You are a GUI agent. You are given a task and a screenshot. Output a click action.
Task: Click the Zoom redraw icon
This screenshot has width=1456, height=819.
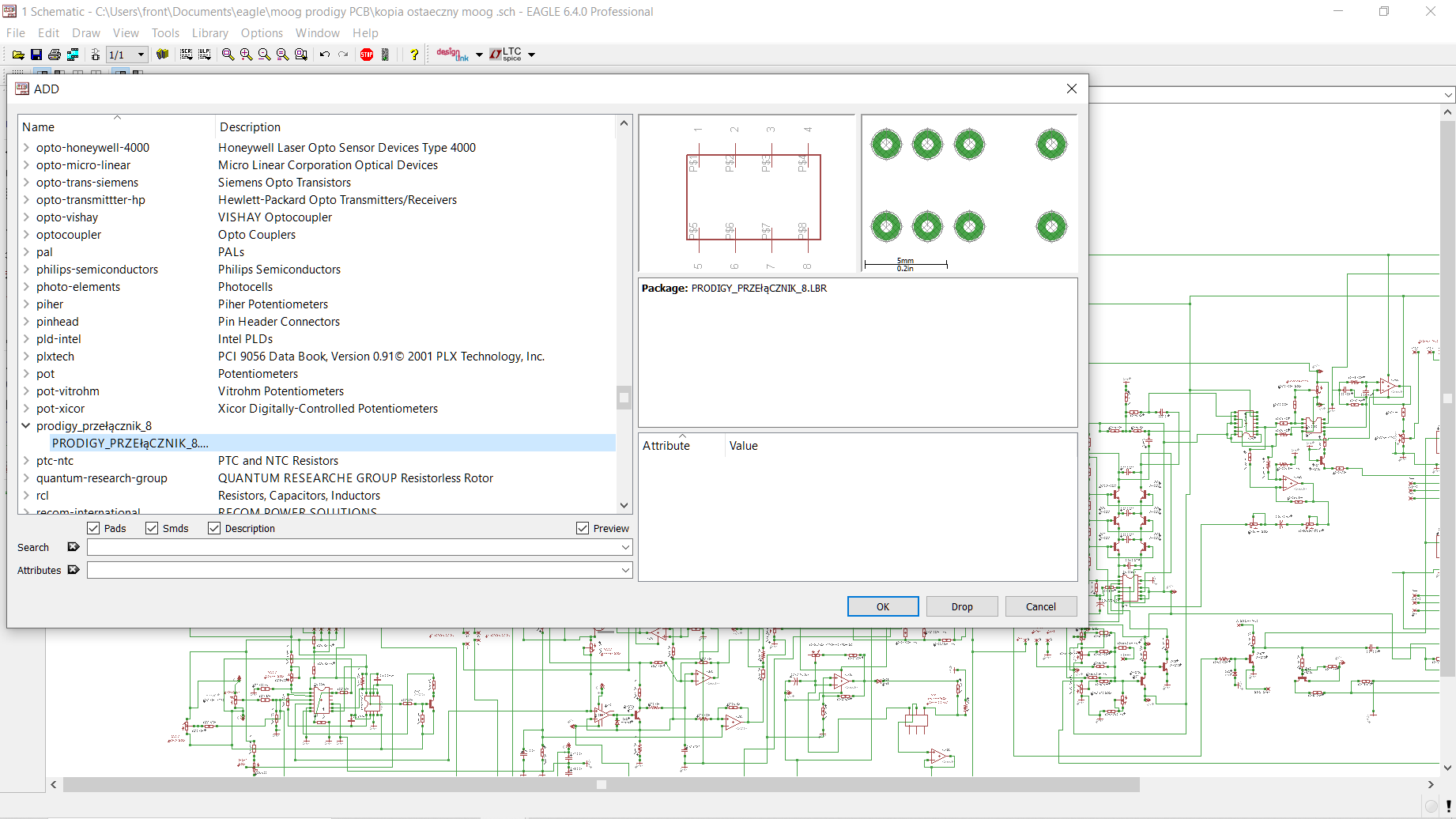[x=282, y=55]
